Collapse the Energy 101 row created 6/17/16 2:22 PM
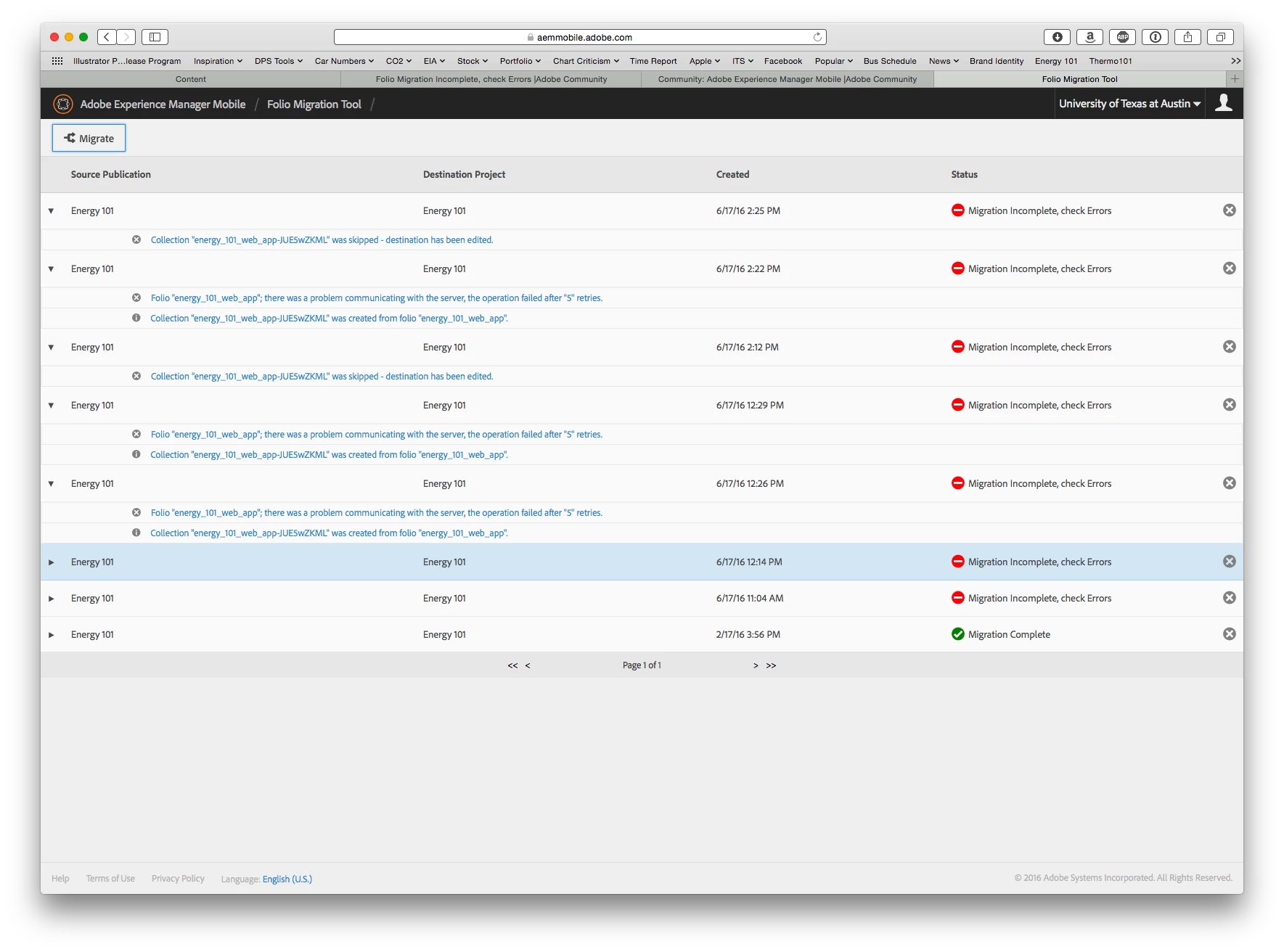This screenshot has height=952, width=1284. pyautogui.click(x=51, y=269)
